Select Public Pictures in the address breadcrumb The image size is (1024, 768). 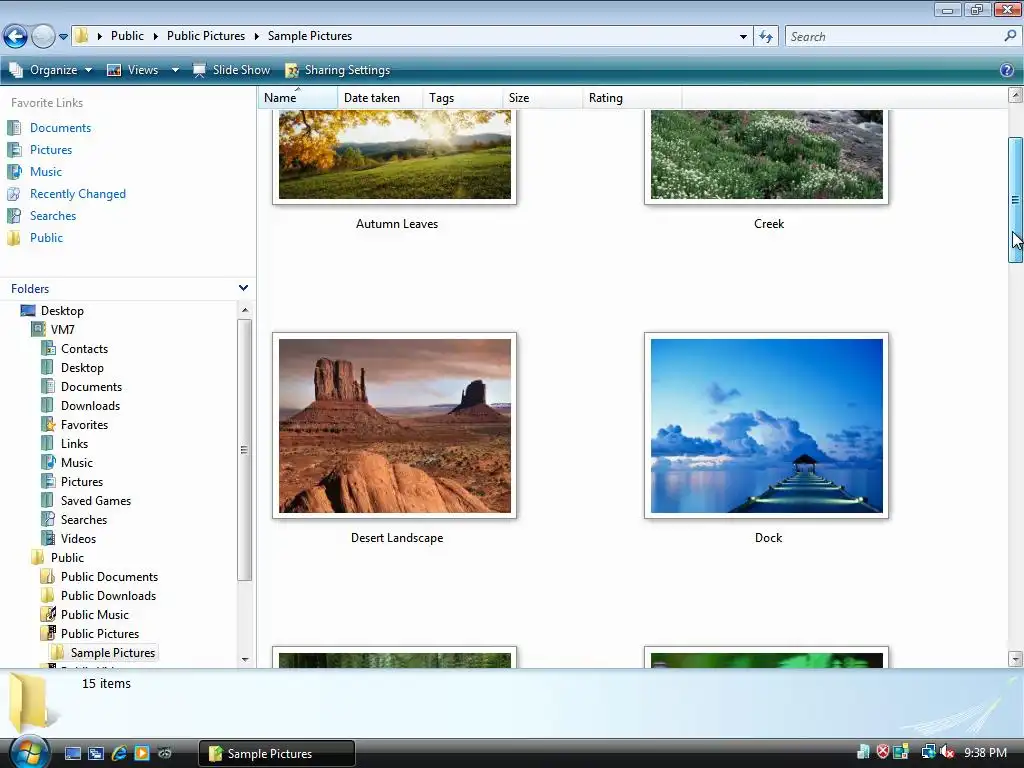click(206, 36)
